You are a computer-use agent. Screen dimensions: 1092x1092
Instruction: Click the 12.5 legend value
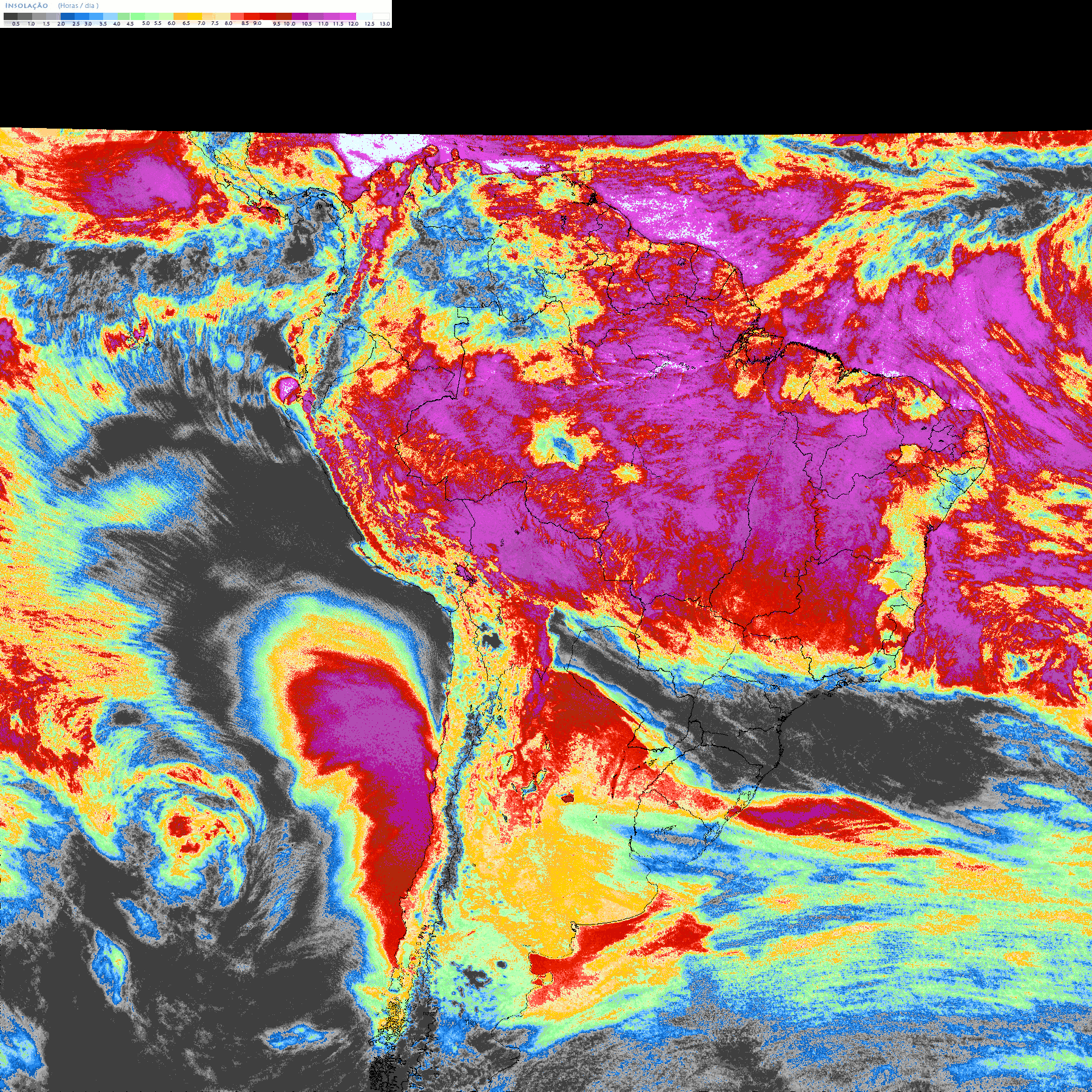coord(369,24)
